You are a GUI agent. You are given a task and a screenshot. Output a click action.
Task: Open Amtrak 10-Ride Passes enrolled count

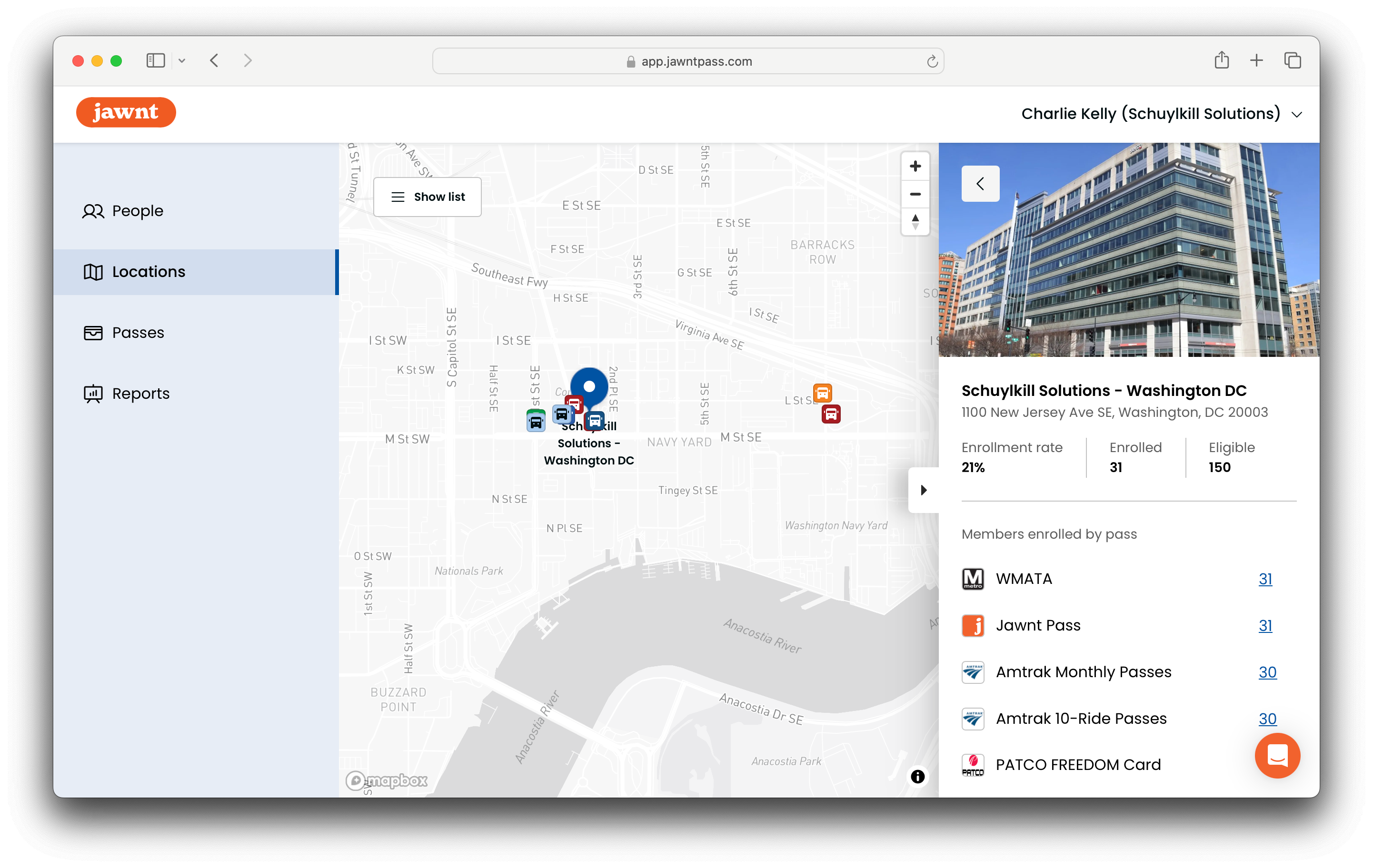click(x=1267, y=719)
